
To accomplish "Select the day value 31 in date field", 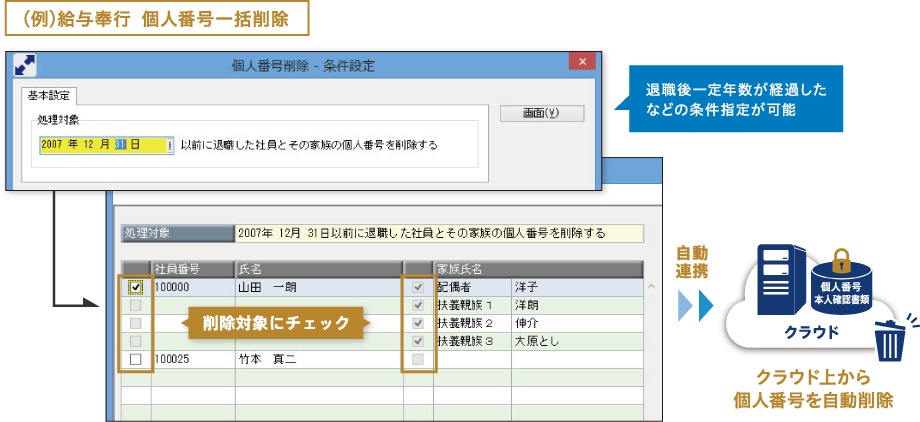I will (120, 146).
